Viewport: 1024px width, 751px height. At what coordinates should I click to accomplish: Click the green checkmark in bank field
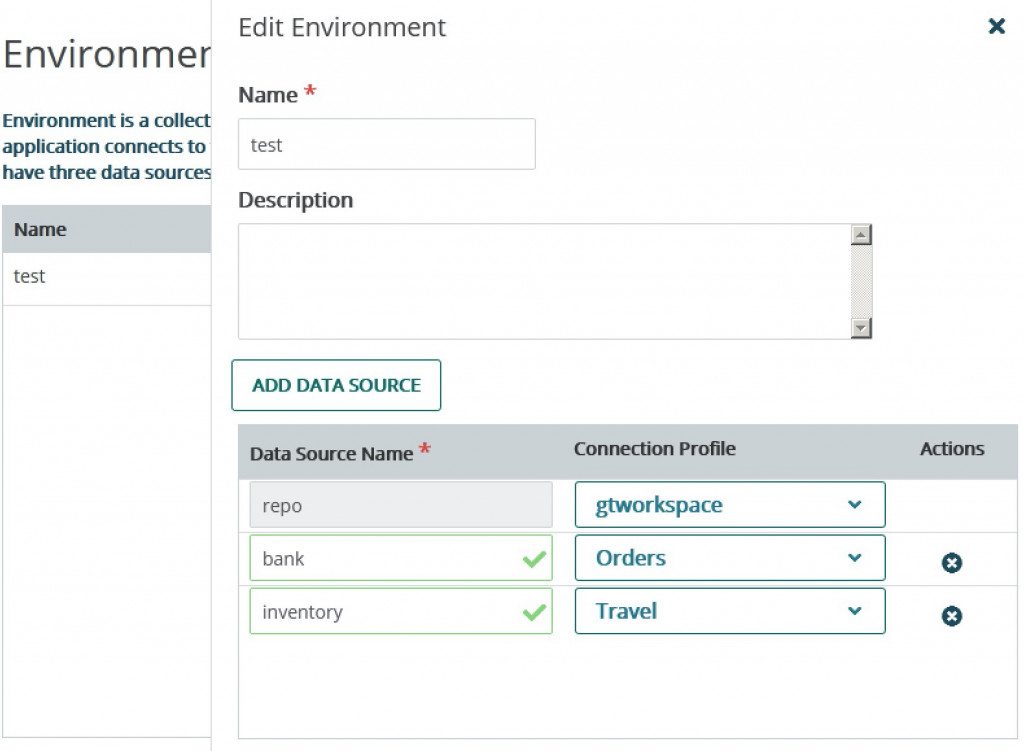pos(534,559)
